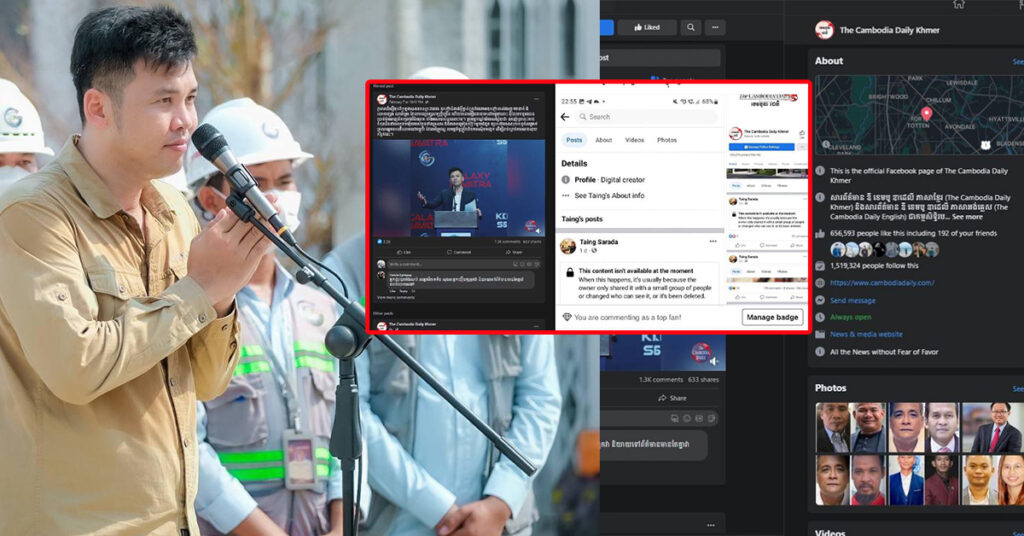This screenshot has width=1024, height=536.
Task: Click '1,519,324 people follow this' text
Action: click(874, 266)
